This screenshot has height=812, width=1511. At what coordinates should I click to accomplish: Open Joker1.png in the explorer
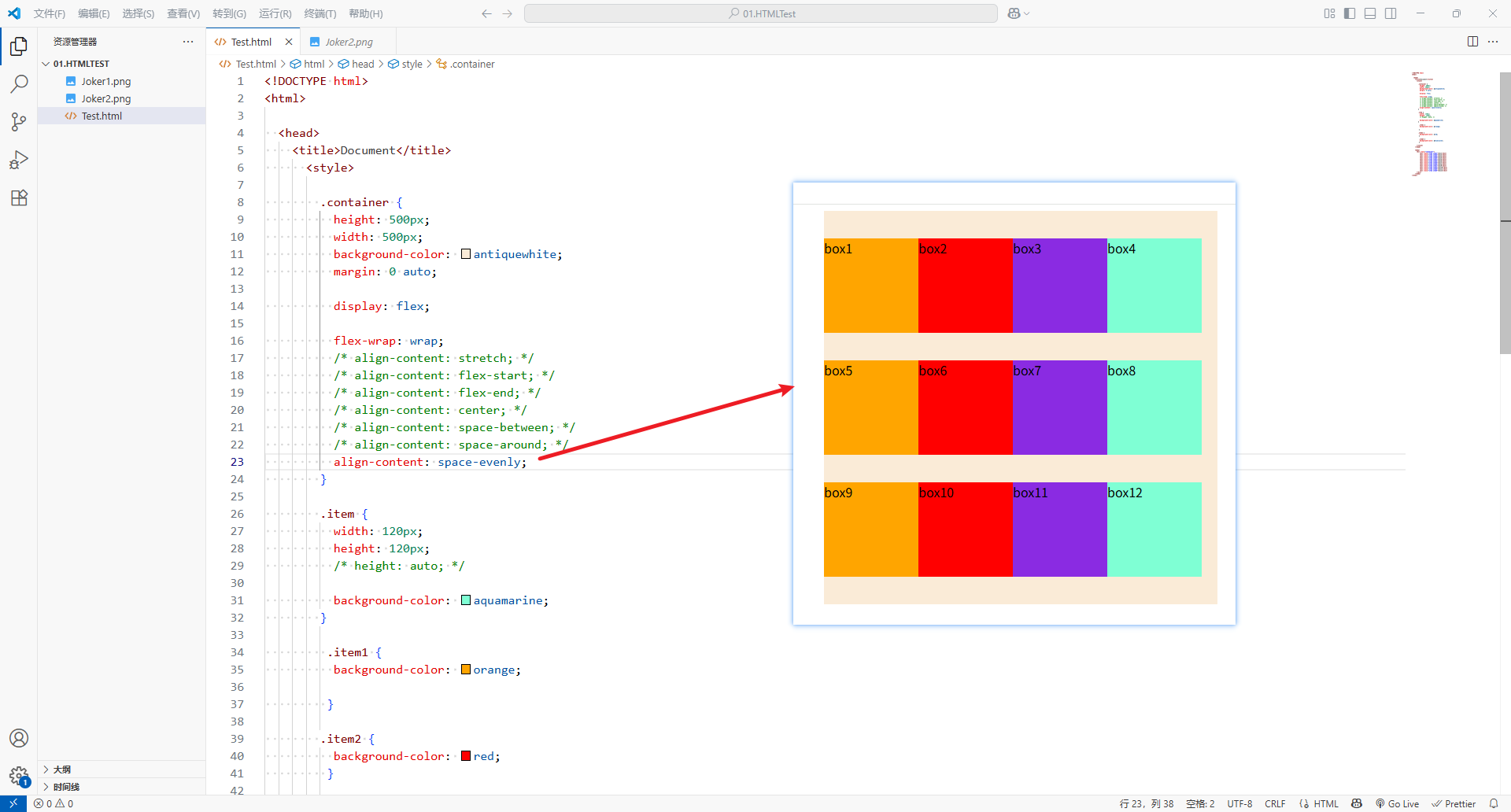[122, 81]
